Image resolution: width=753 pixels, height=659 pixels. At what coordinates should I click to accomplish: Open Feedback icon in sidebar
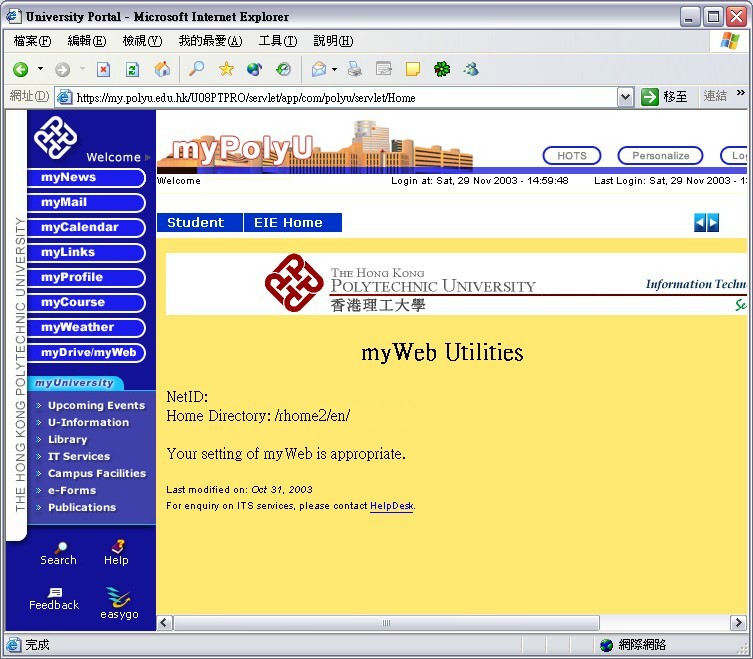pyautogui.click(x=54, y=599)
